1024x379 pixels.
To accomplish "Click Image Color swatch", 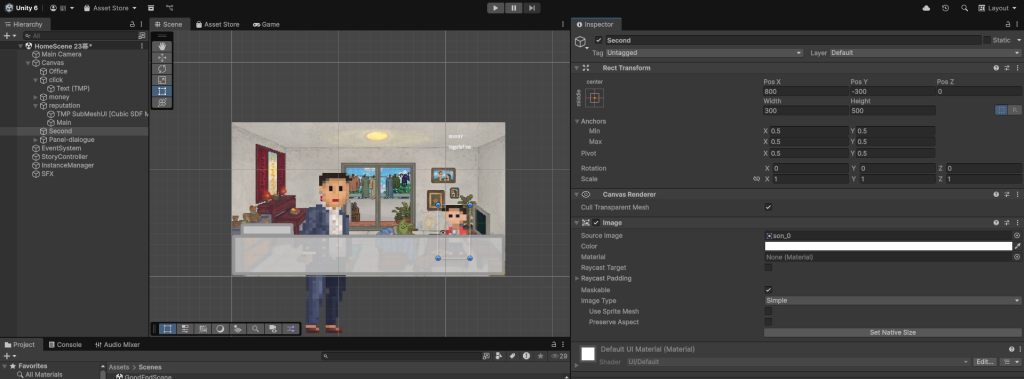I will tap(888, 246).
